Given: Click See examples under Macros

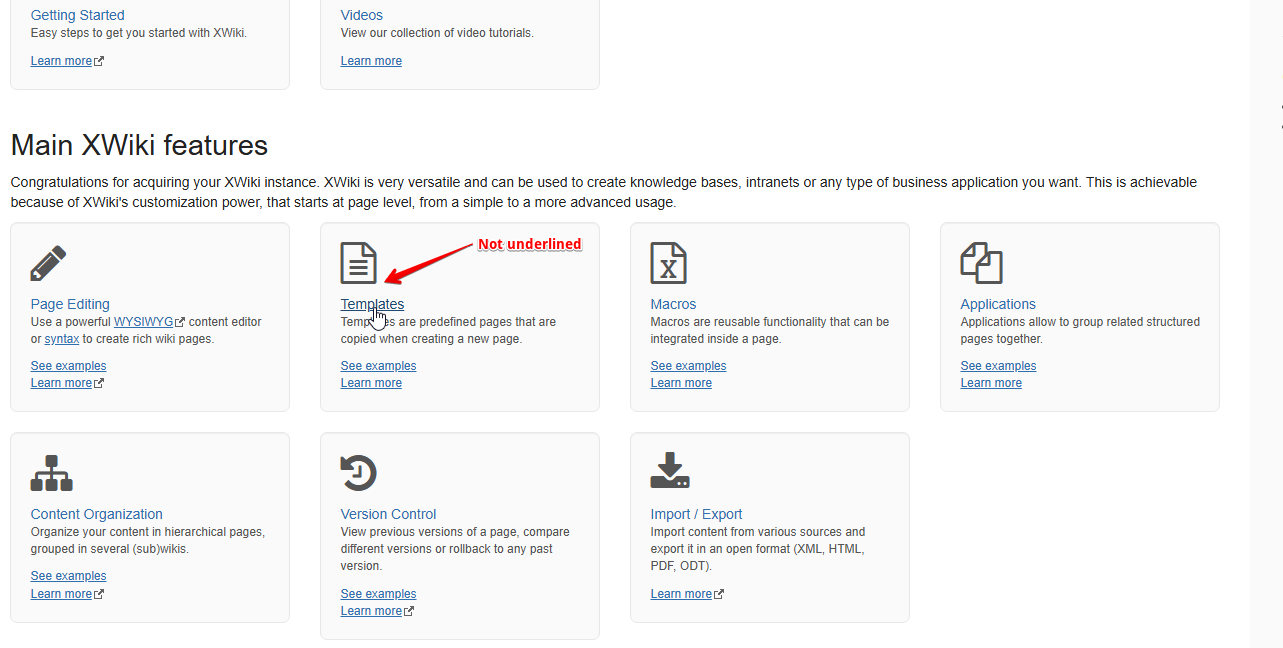Looking at the screenshot, I should (688, 366).
